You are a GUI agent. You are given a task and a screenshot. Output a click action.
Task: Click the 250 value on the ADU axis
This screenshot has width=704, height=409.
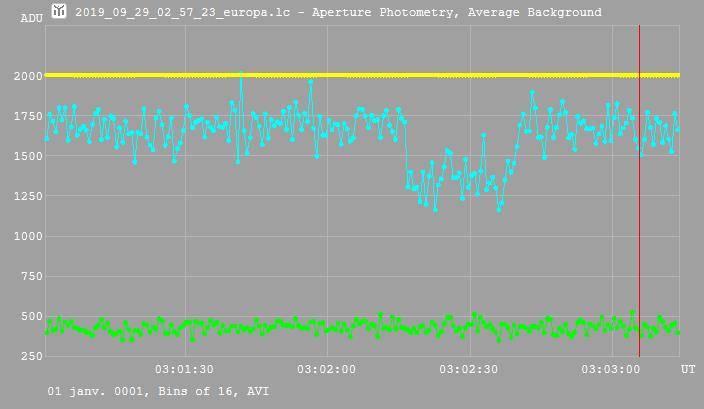click(32, 356)
